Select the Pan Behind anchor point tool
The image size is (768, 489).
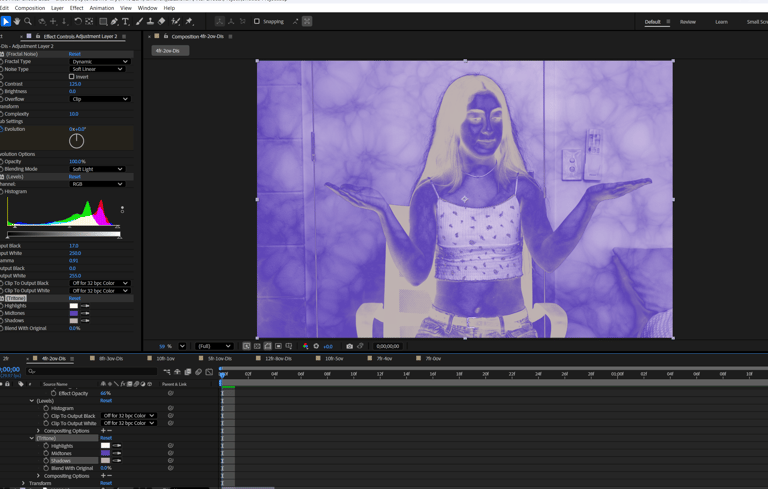tap(89, 22)
